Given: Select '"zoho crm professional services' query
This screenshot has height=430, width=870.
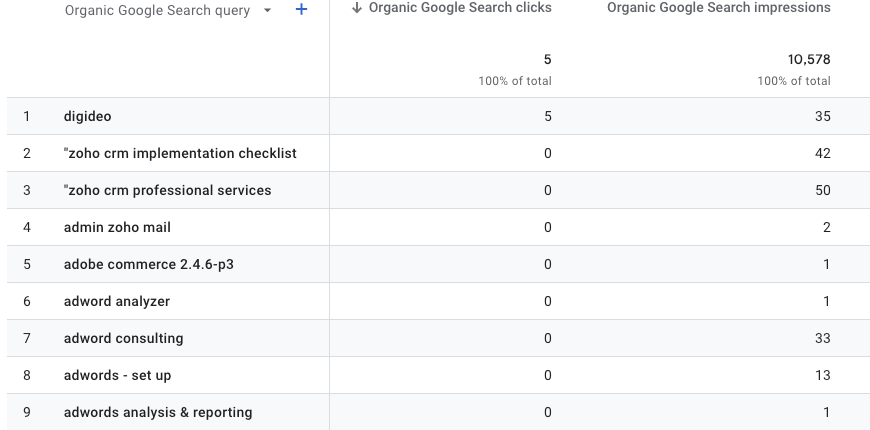Looking at the screenshot, I should [x=168, y=190].
